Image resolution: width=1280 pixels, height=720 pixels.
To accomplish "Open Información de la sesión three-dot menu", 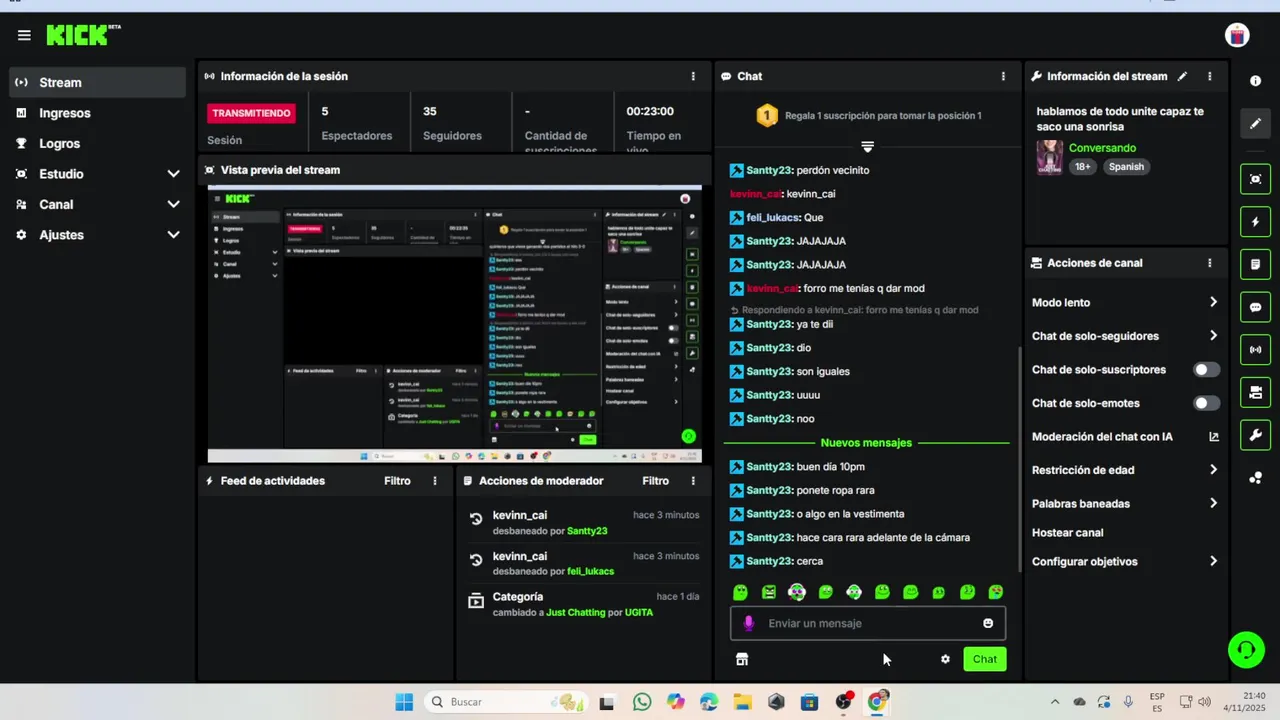I will click(x=693, y=76).
